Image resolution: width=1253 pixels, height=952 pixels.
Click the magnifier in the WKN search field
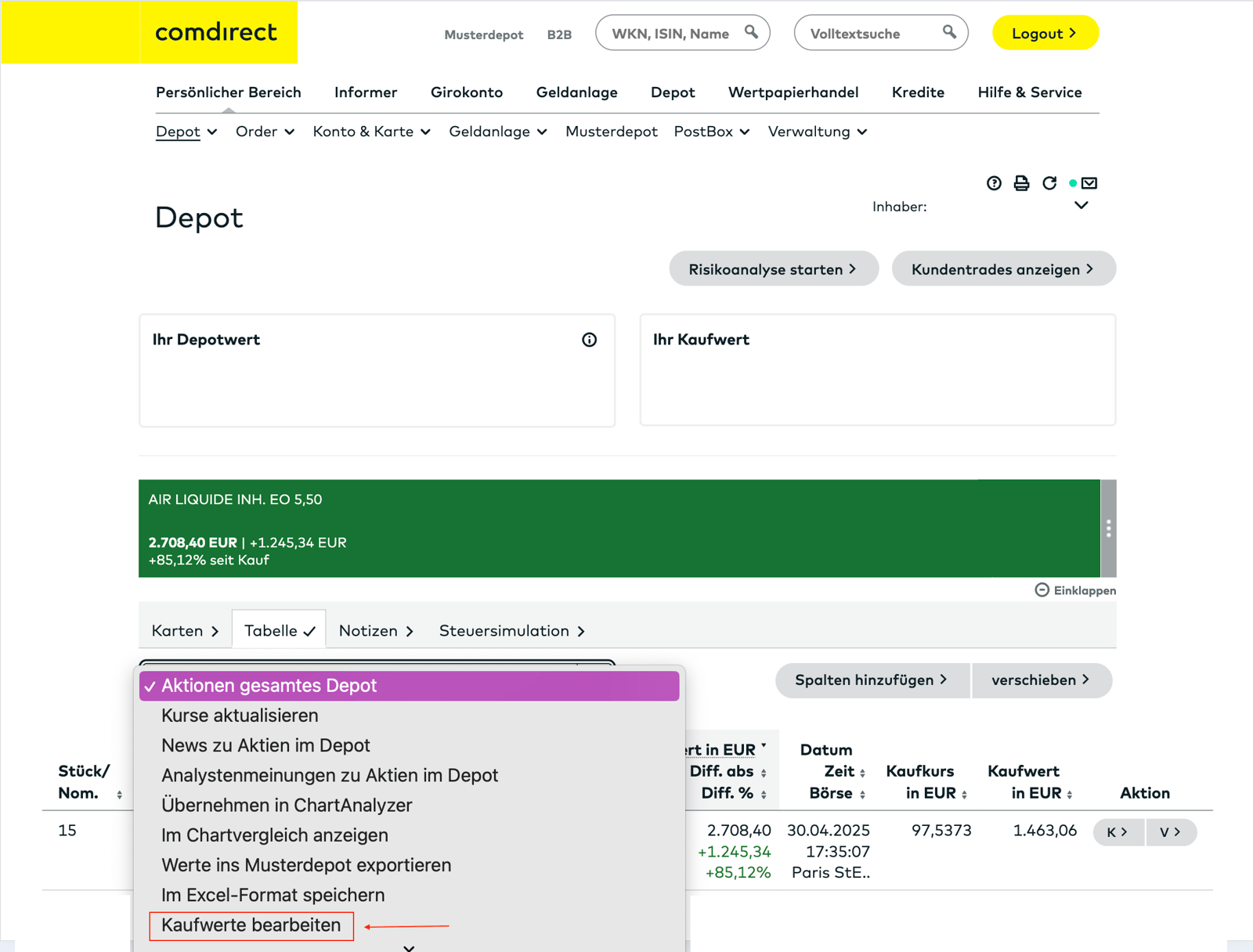750,32
